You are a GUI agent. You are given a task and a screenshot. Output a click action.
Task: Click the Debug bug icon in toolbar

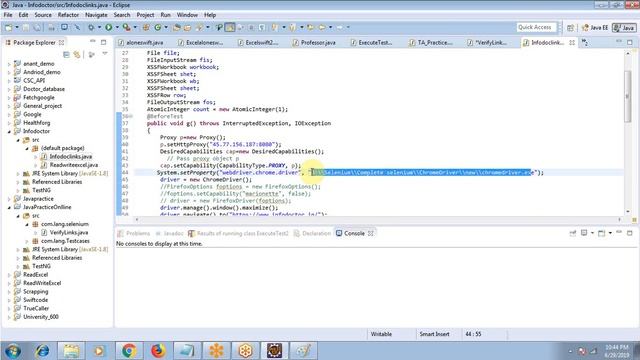pyautogui.click(x=91, y=27)
